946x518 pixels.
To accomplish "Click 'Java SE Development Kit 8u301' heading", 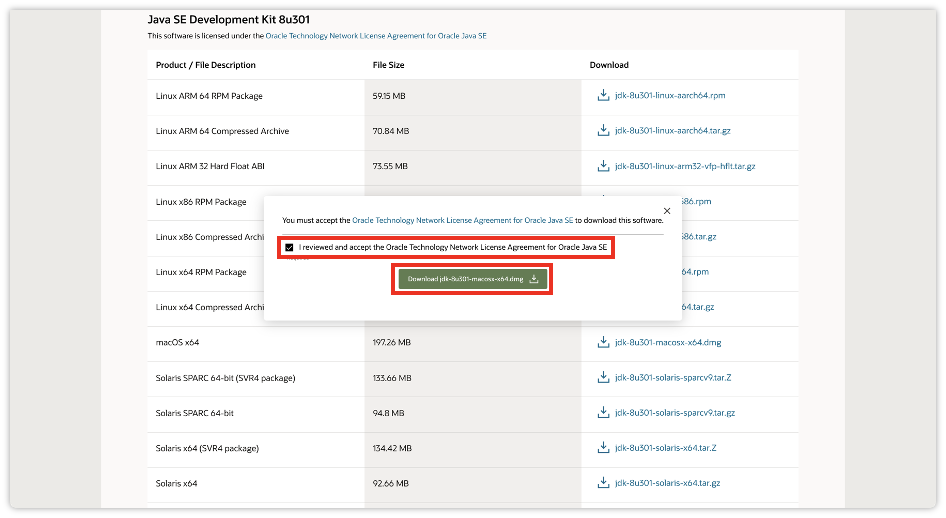I will tap(229, 19).
